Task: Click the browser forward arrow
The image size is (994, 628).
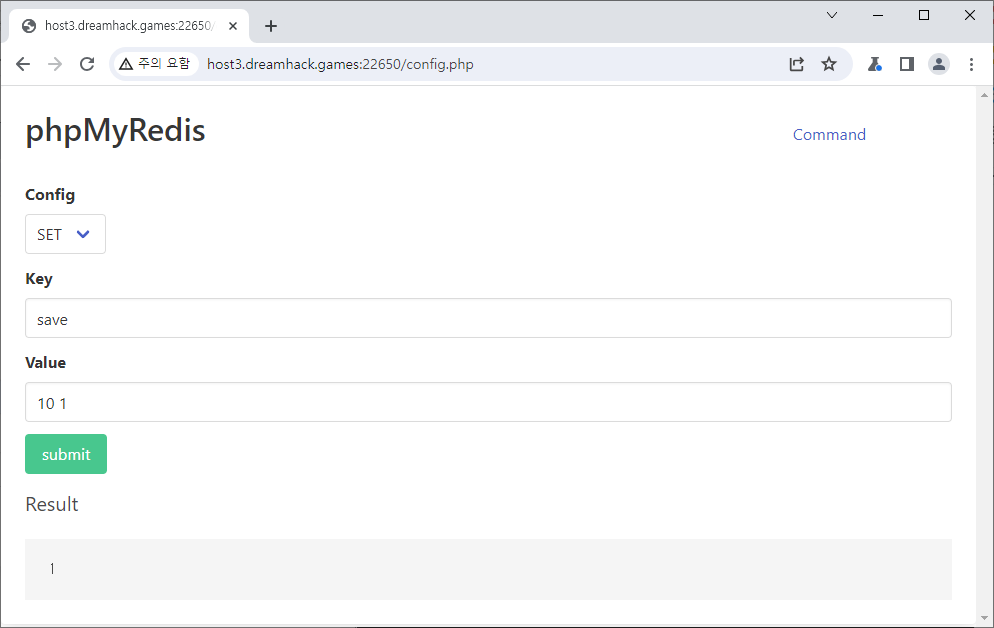Action: [x=55, y=64]
